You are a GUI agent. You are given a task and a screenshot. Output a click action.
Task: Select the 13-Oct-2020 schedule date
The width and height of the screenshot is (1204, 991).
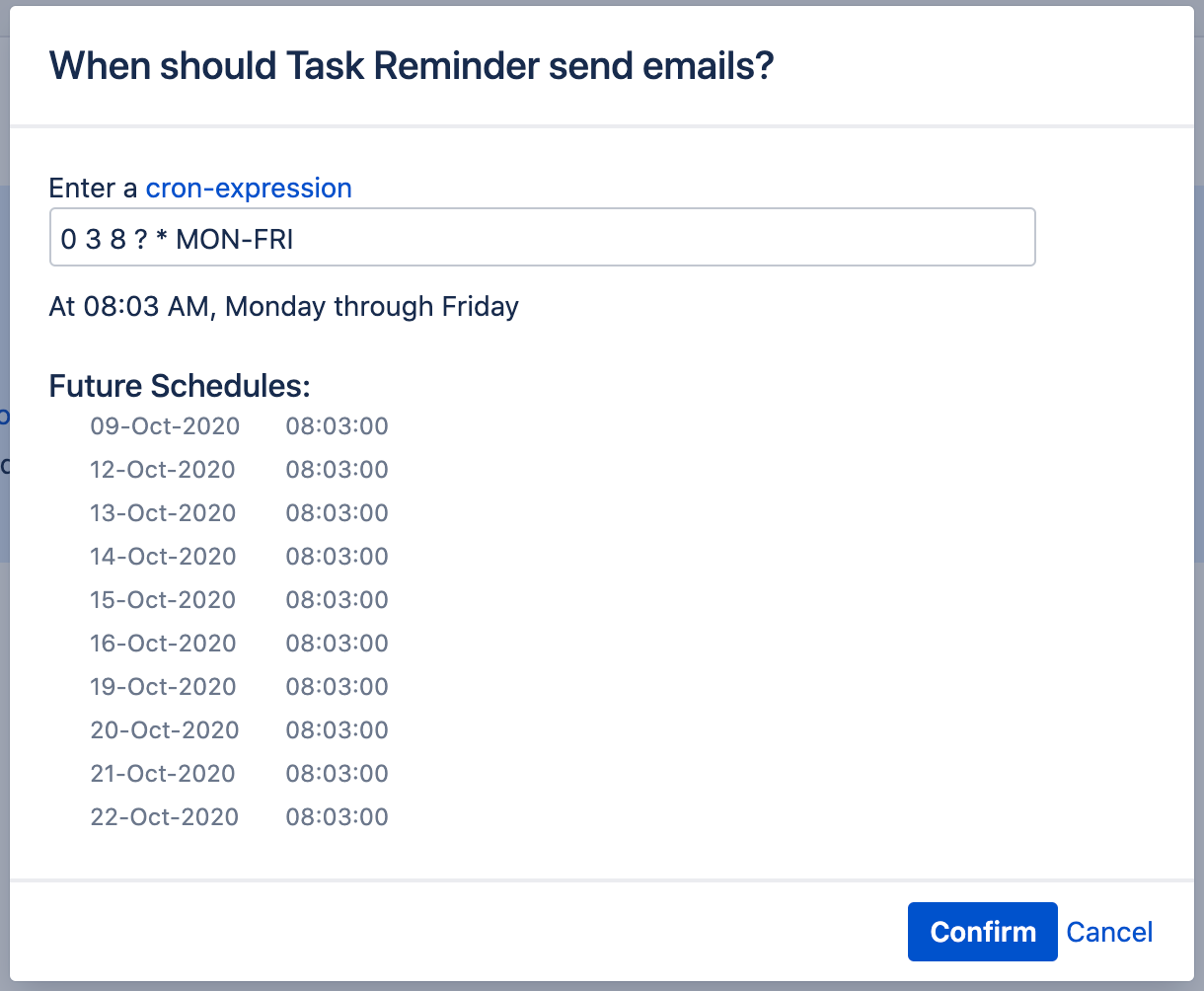tap(163, 513)
